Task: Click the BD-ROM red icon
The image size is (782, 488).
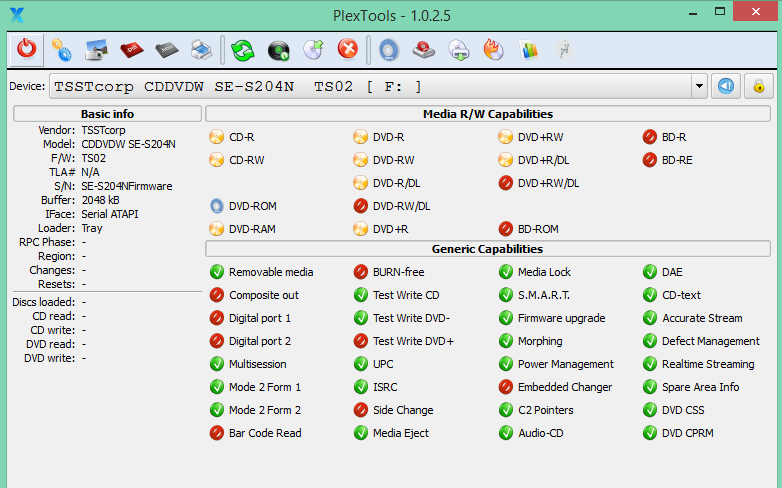Action: 505,229
